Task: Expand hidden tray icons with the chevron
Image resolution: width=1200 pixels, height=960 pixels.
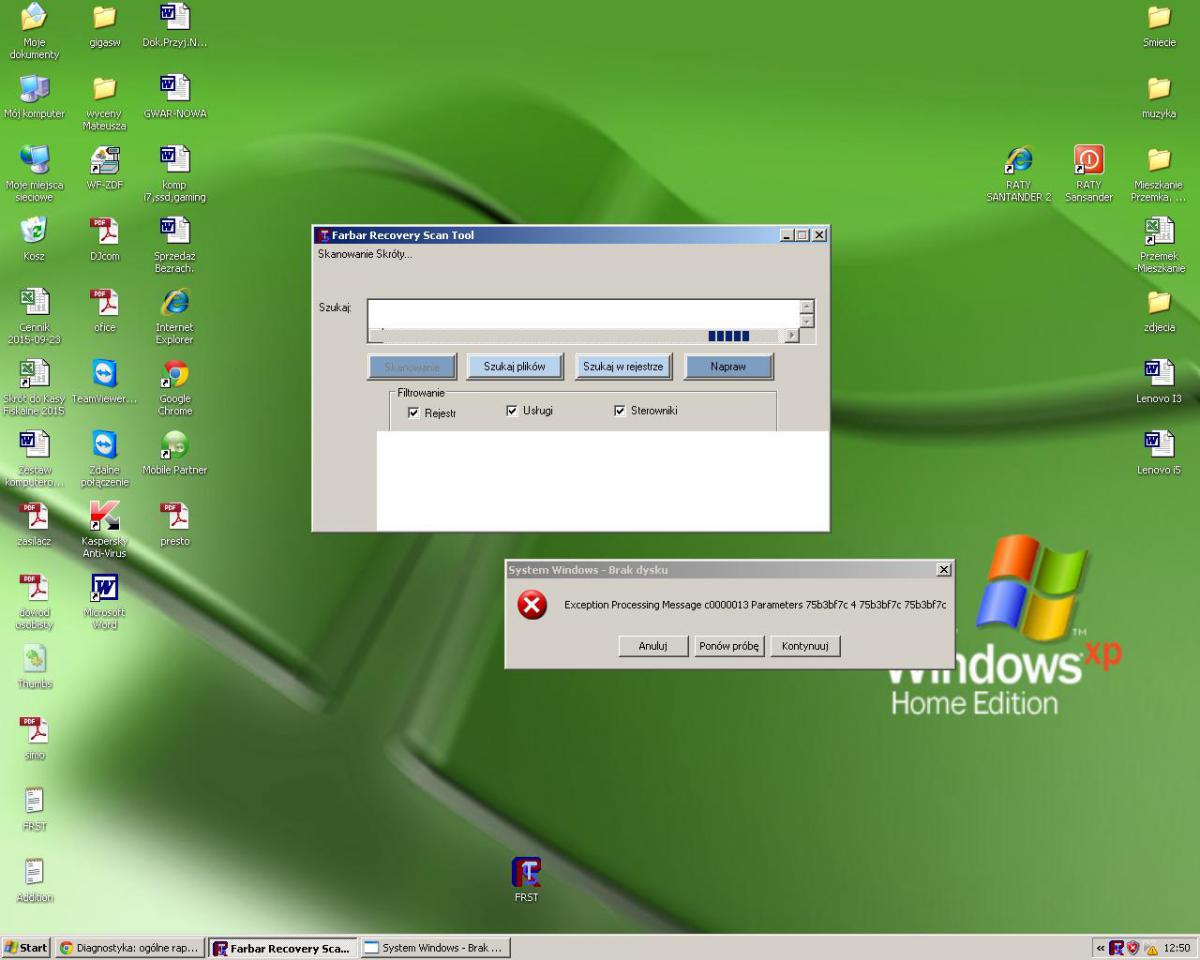Action: 1102,947
